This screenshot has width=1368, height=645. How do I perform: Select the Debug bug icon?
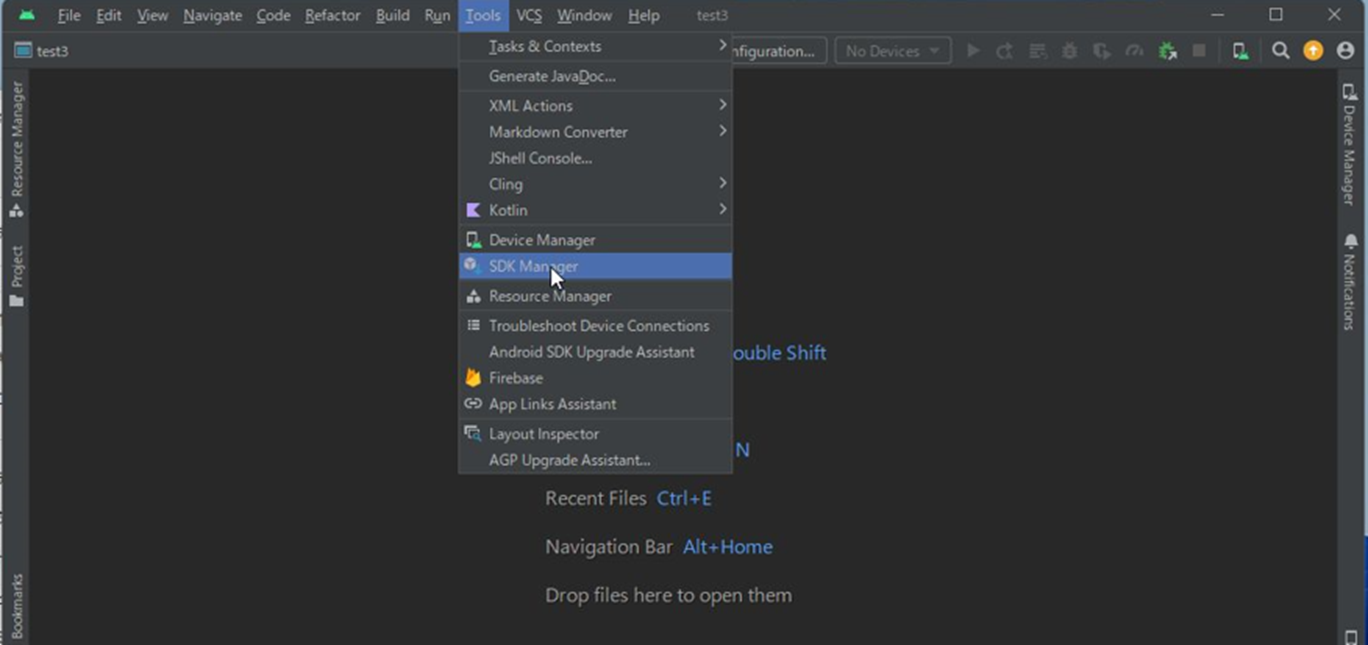point(1070,50)
